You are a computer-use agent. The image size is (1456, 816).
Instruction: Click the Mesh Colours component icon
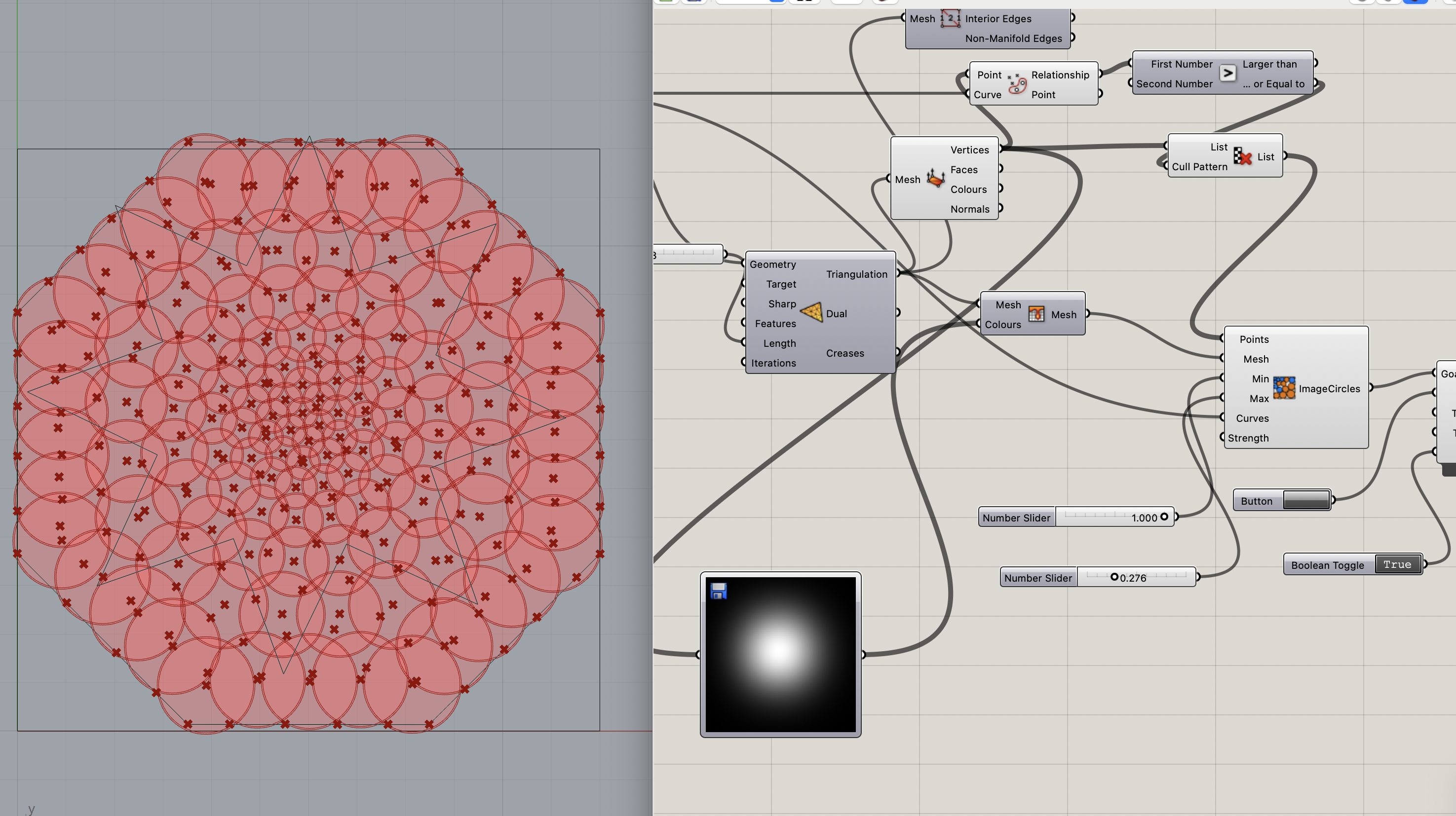coord(1036,314)
